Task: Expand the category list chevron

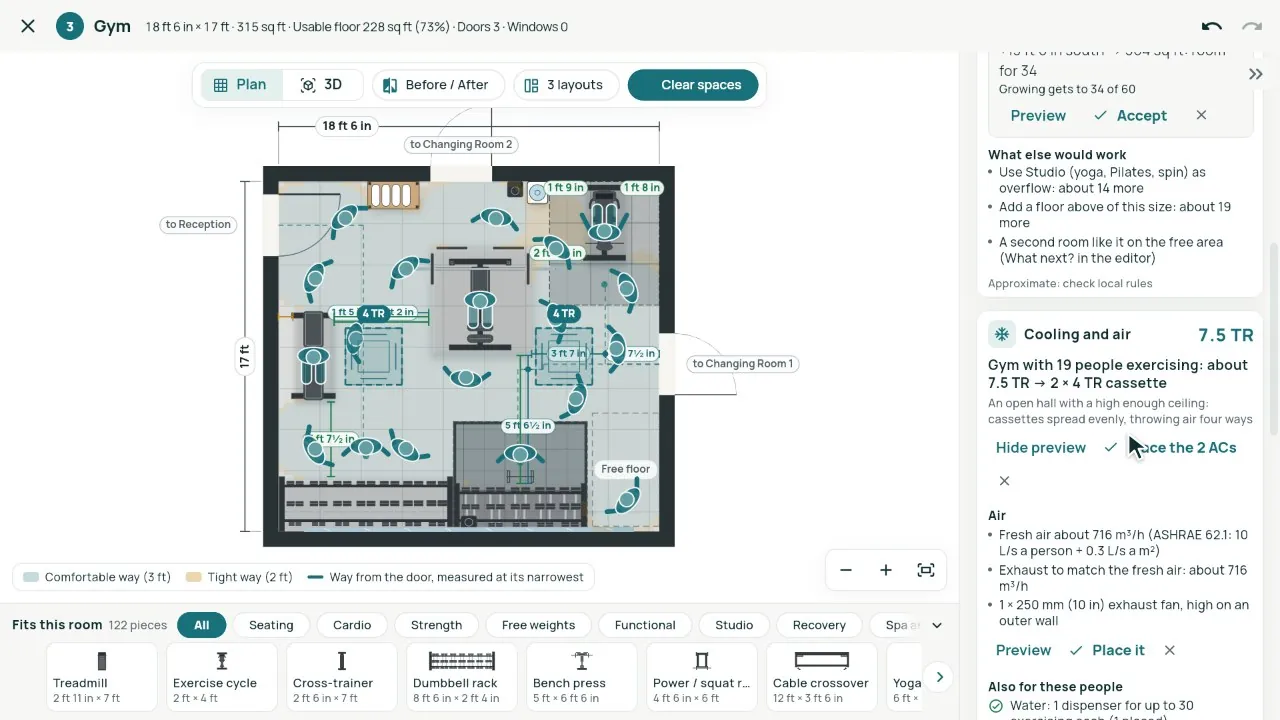Action: (937, 625)
